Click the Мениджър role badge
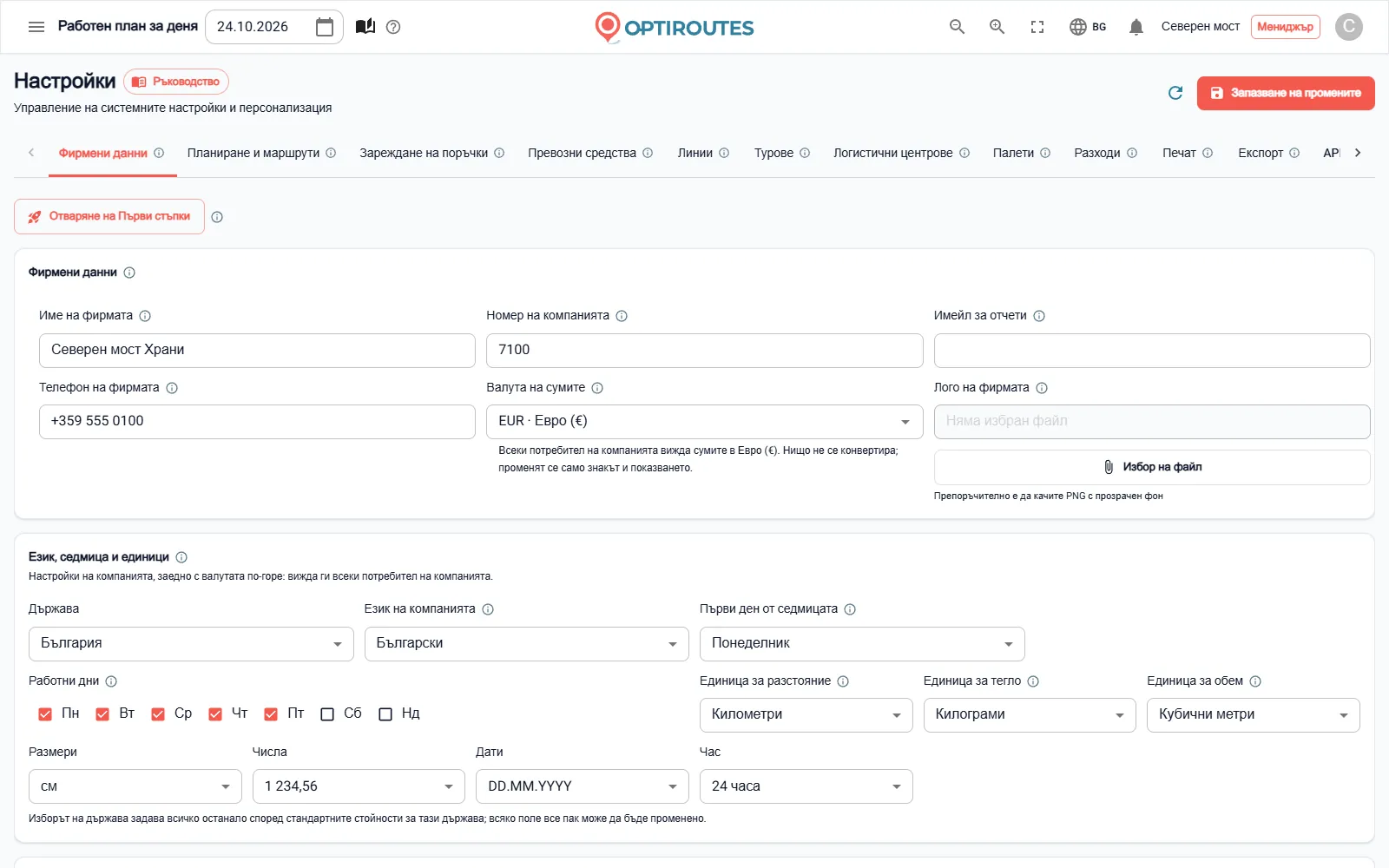The width and height of the screenshot is (1389, 868). tap(1285, 27)
